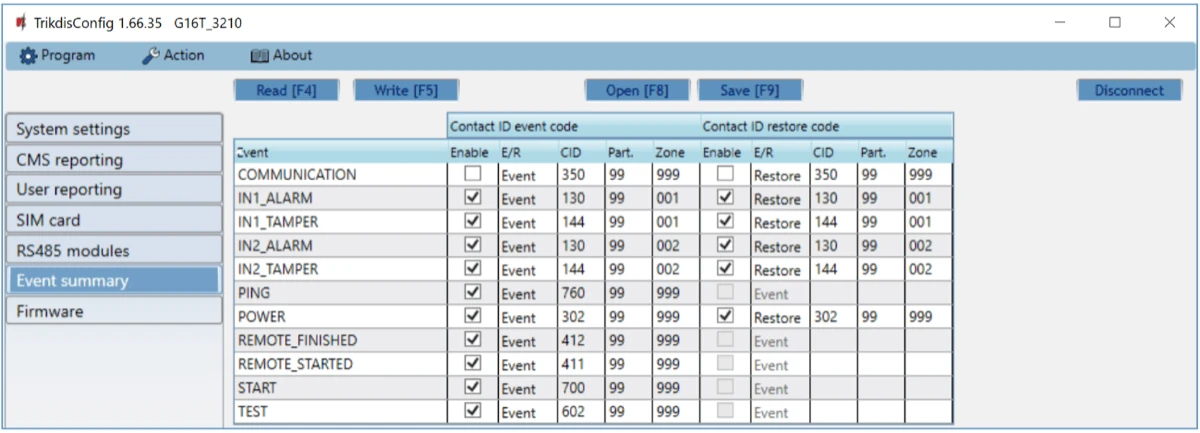1200x433 pixels.
Task: Click the TrikdisConfig app icon in title bar
Action: tap(20, 22)
